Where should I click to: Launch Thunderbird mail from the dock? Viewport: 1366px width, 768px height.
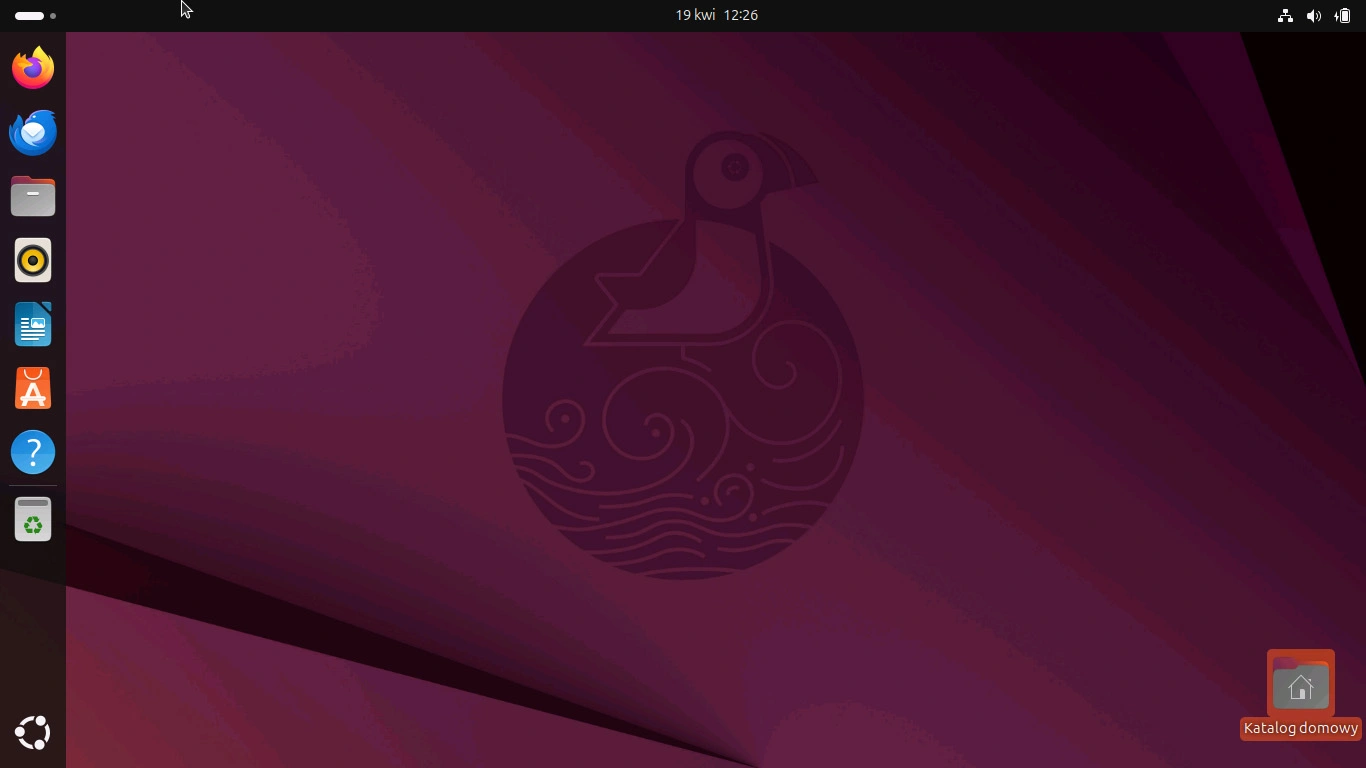[x=33, y=132]
